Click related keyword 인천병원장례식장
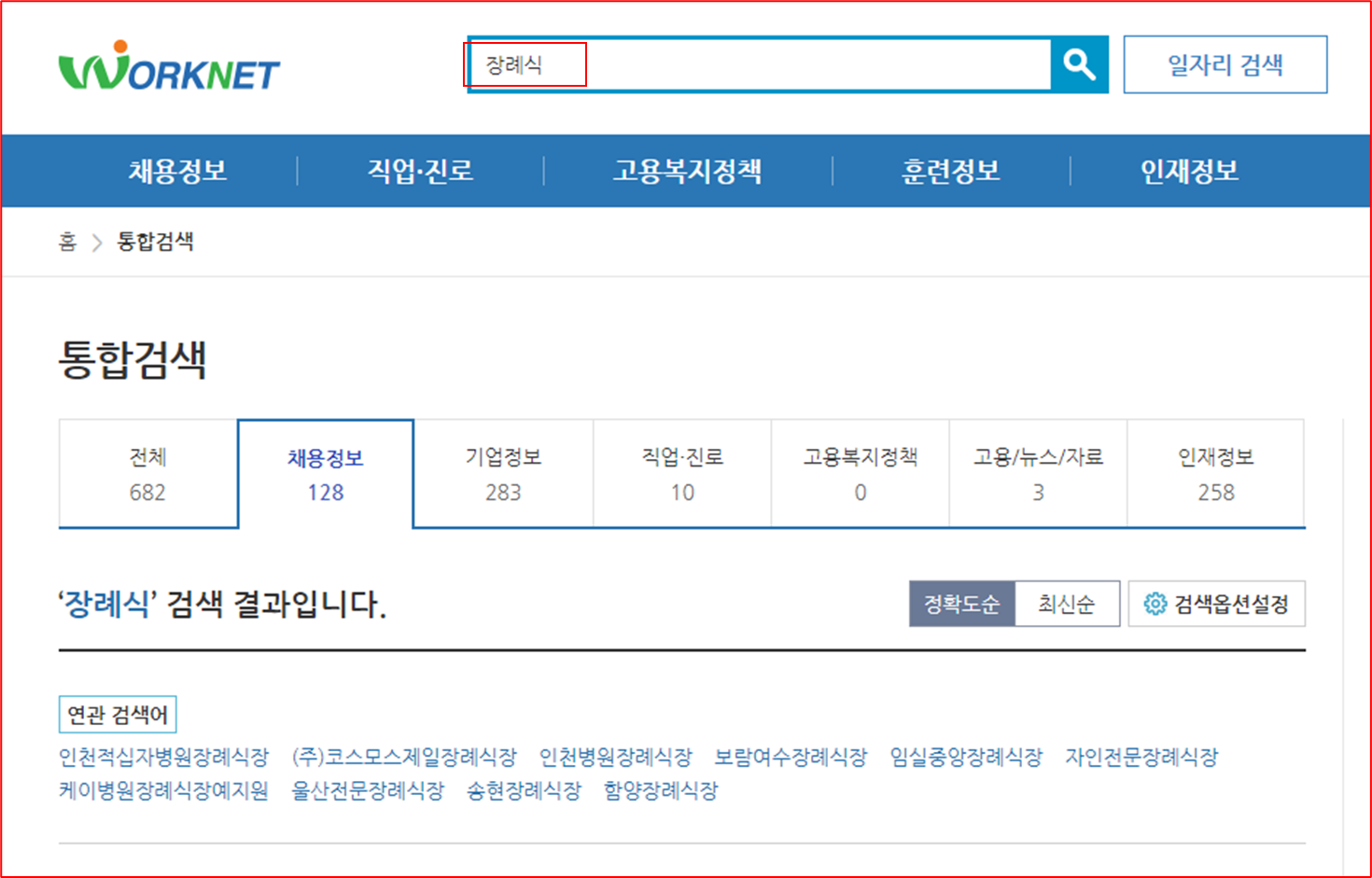 click(616, 757)
